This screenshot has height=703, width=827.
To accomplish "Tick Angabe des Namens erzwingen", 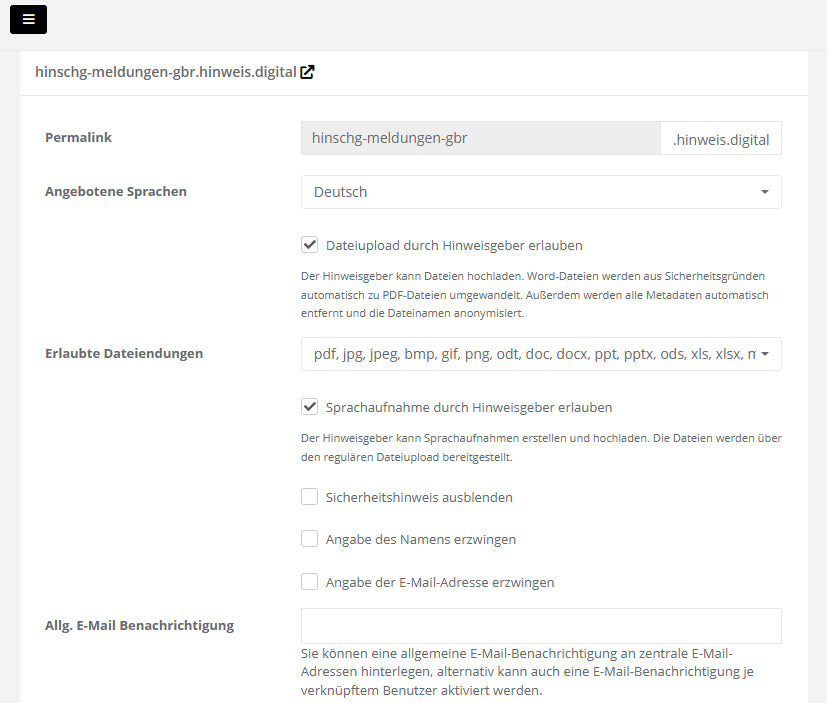I will pos(310,539).
